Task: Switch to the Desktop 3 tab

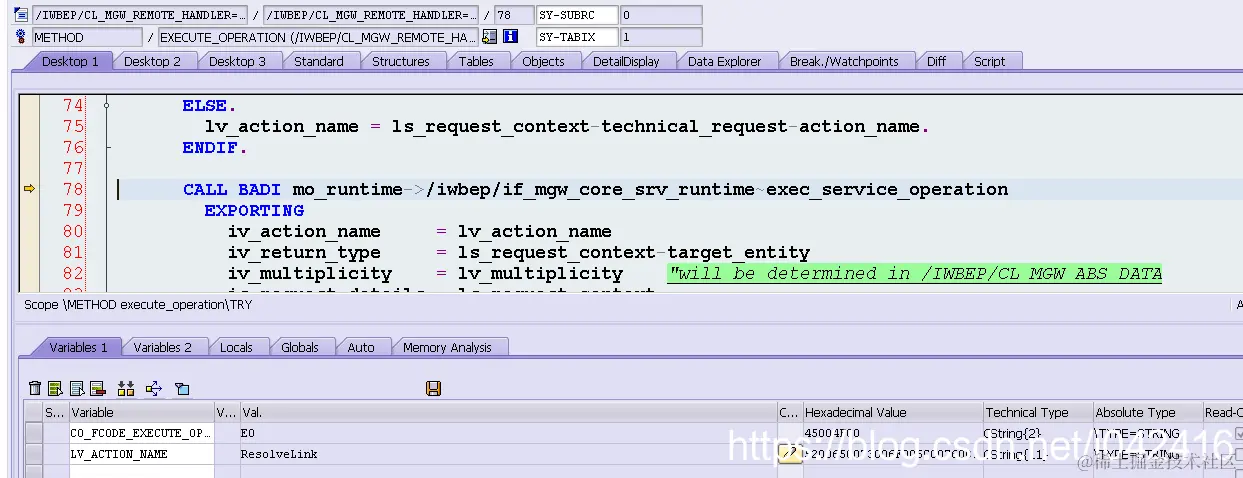Action: coord(238,61)
